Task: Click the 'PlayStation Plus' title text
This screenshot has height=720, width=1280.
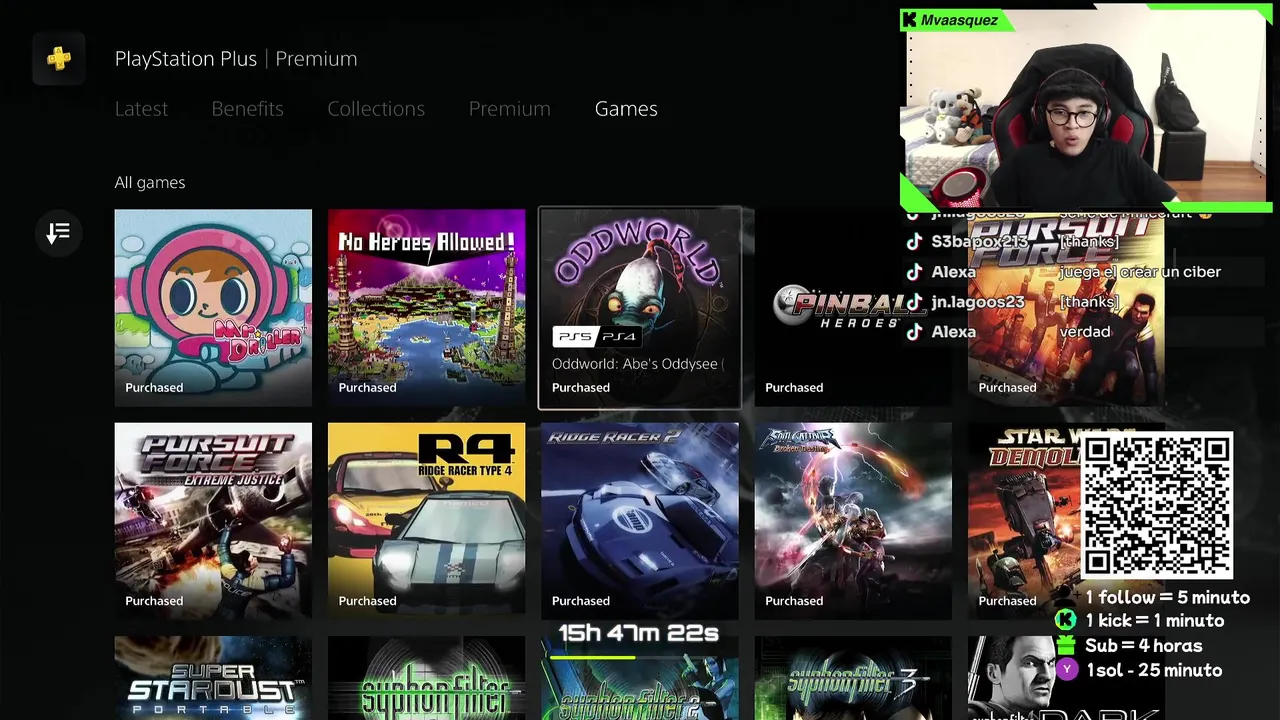Action: (x=186, y=59)
